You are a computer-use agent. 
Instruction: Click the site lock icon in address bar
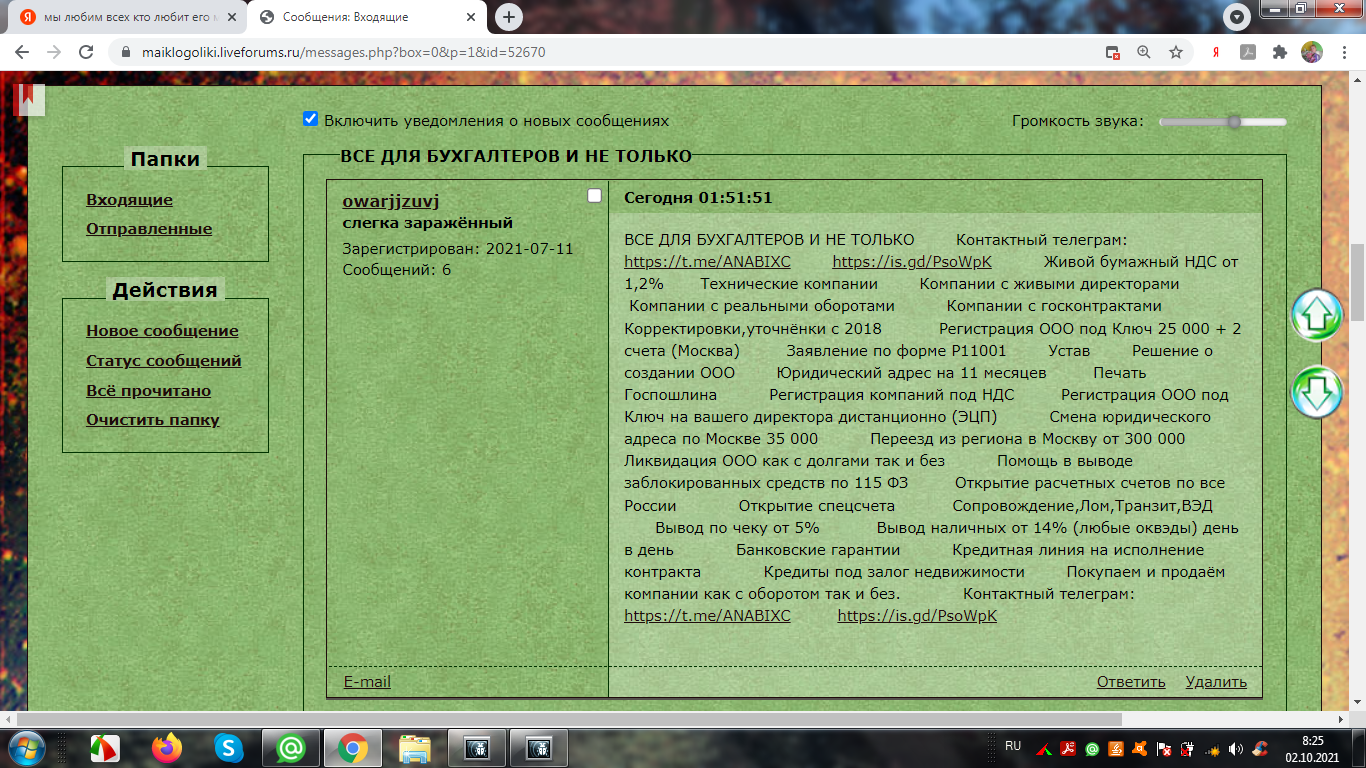click(x=125, y=52)
